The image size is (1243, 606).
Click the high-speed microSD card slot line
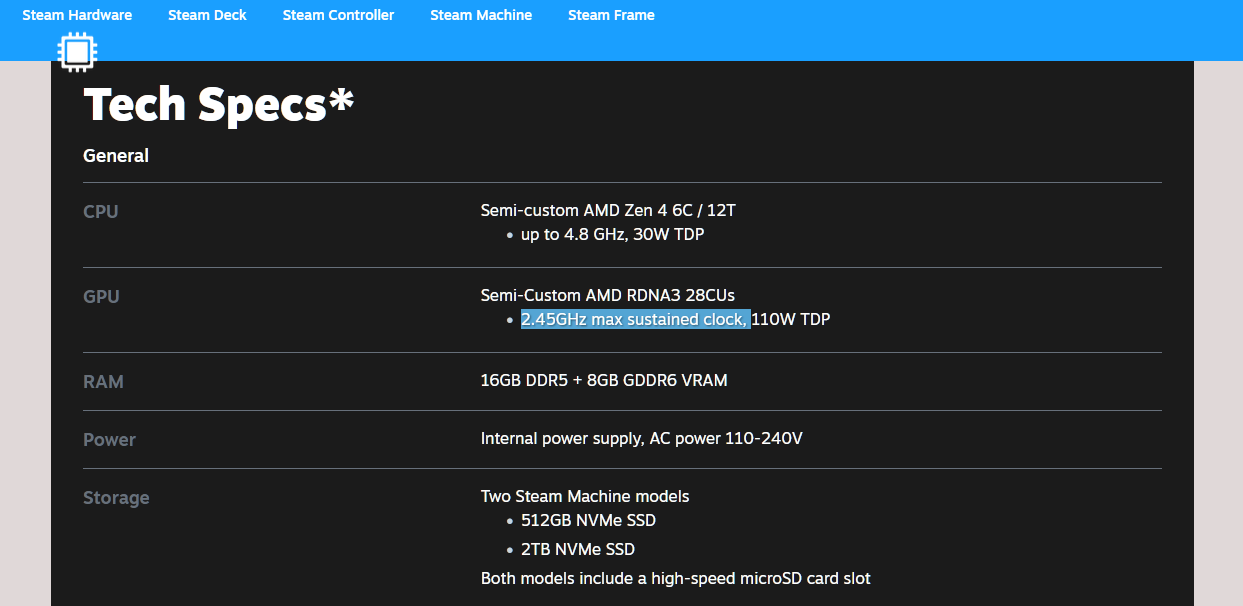(x=676, y=579)
